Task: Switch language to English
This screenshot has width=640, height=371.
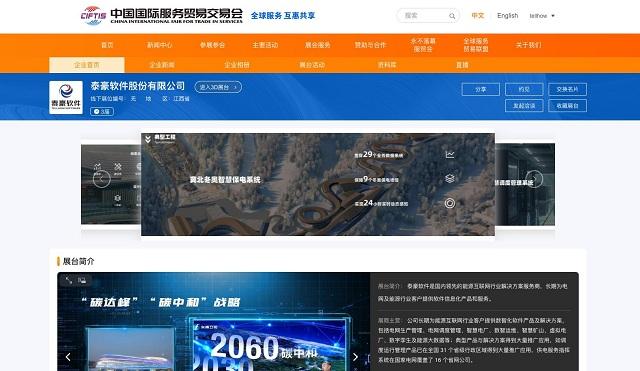Action: [507, 16]
